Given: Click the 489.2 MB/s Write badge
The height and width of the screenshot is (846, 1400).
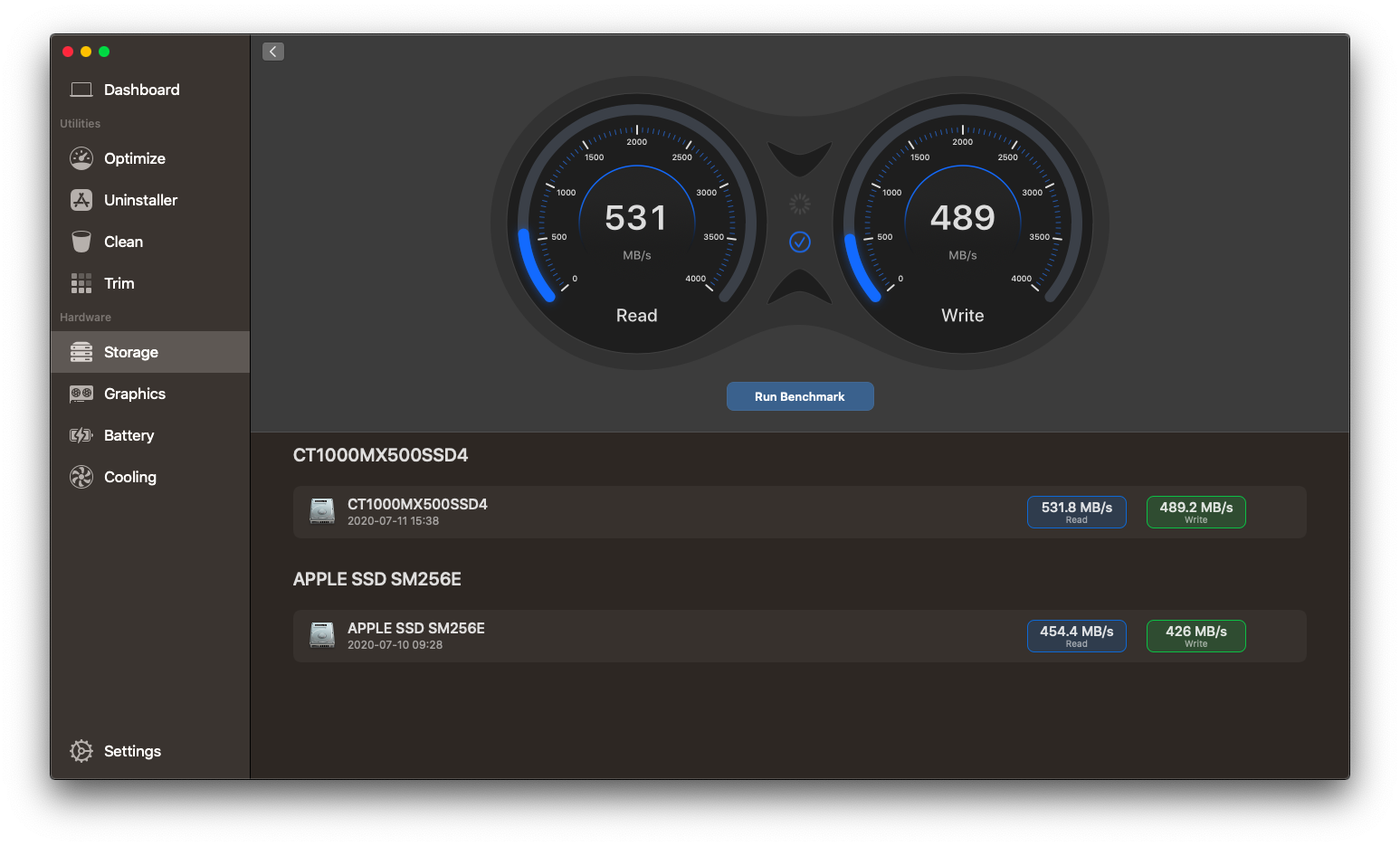Looking at the screenshot, I should 1196,512.
